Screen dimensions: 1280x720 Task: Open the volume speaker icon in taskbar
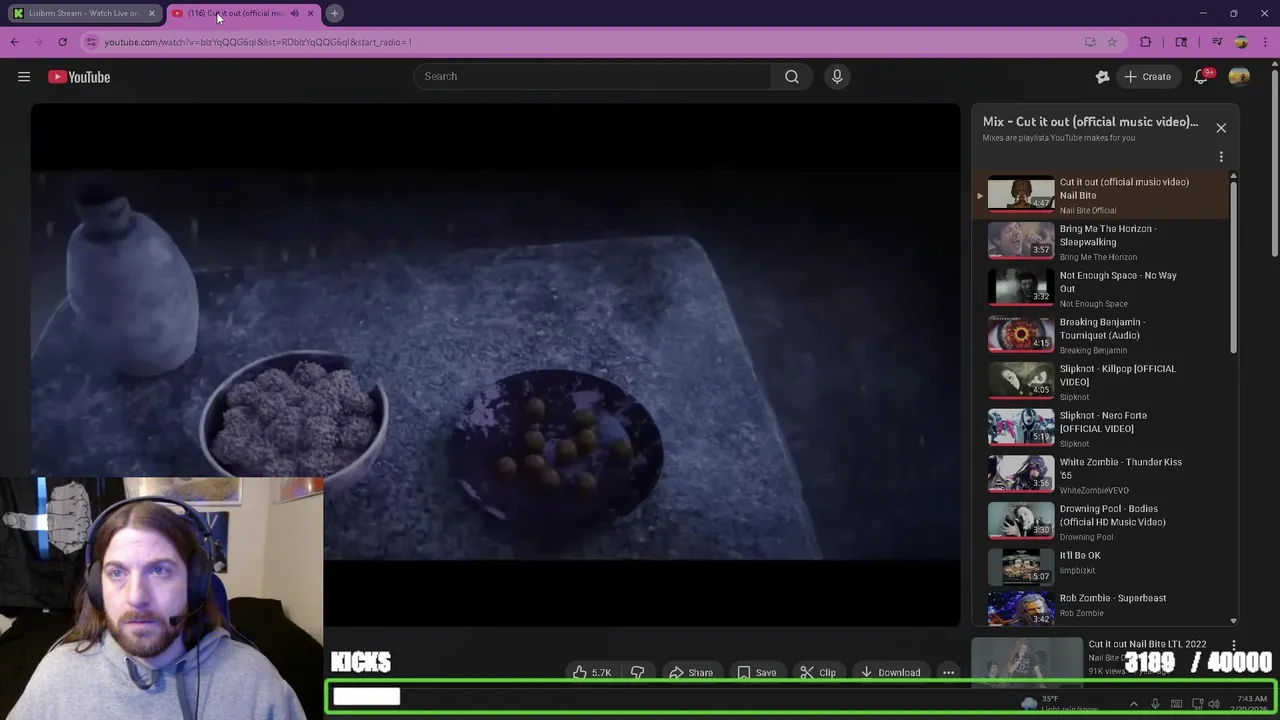coord(1214,704)
